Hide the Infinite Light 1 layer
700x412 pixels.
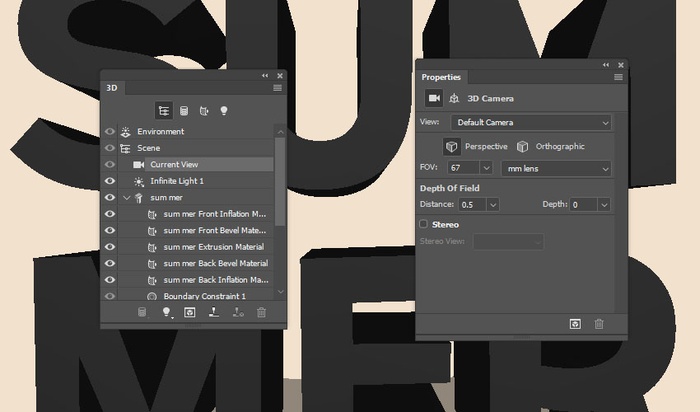(110, 181)
